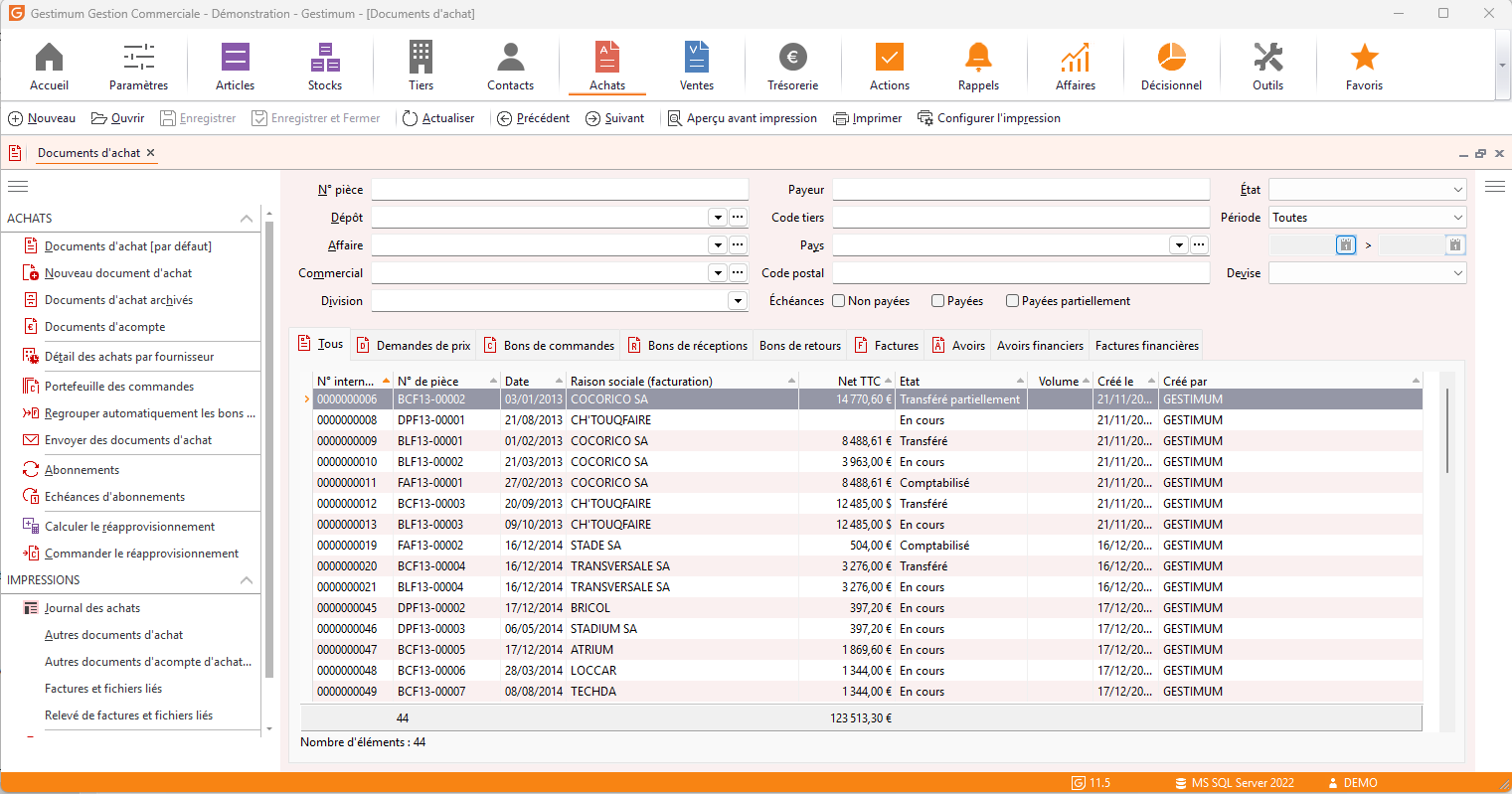
Task: Expand the Commercial dropdown
Action: click(x=718, y=273)
